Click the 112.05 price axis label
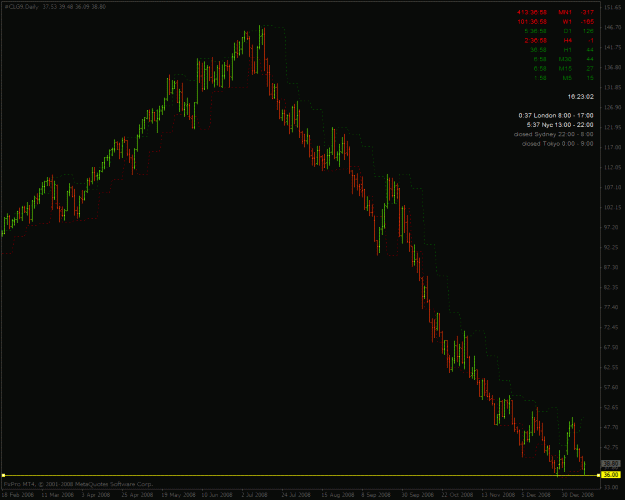The image size is (625, 500). coord(613,167)
